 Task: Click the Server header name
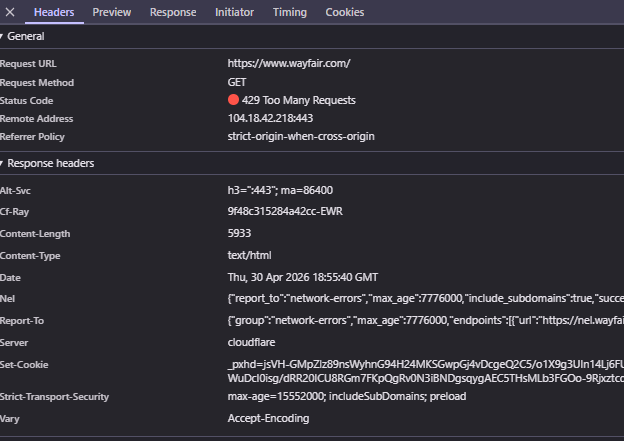[x=14, y=343]
